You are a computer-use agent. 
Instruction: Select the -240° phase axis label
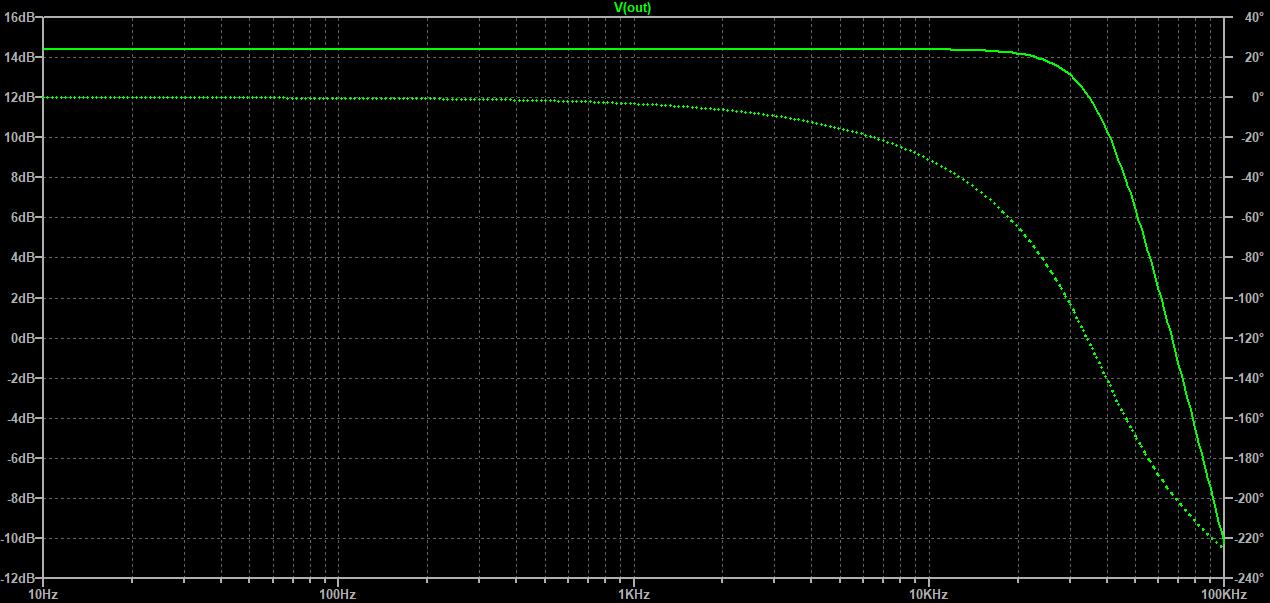[x=1250, y=578]
